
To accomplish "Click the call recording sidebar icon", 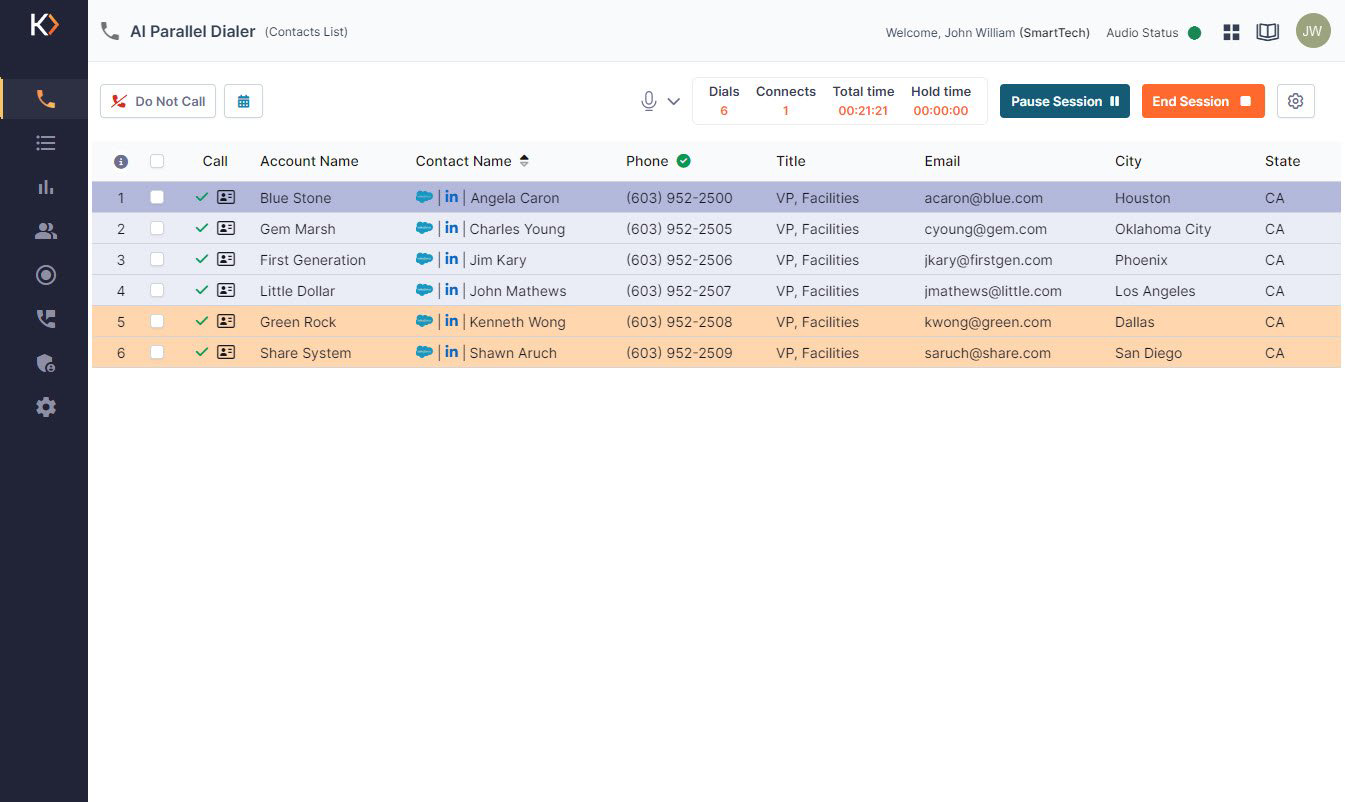I will point(45,275).
